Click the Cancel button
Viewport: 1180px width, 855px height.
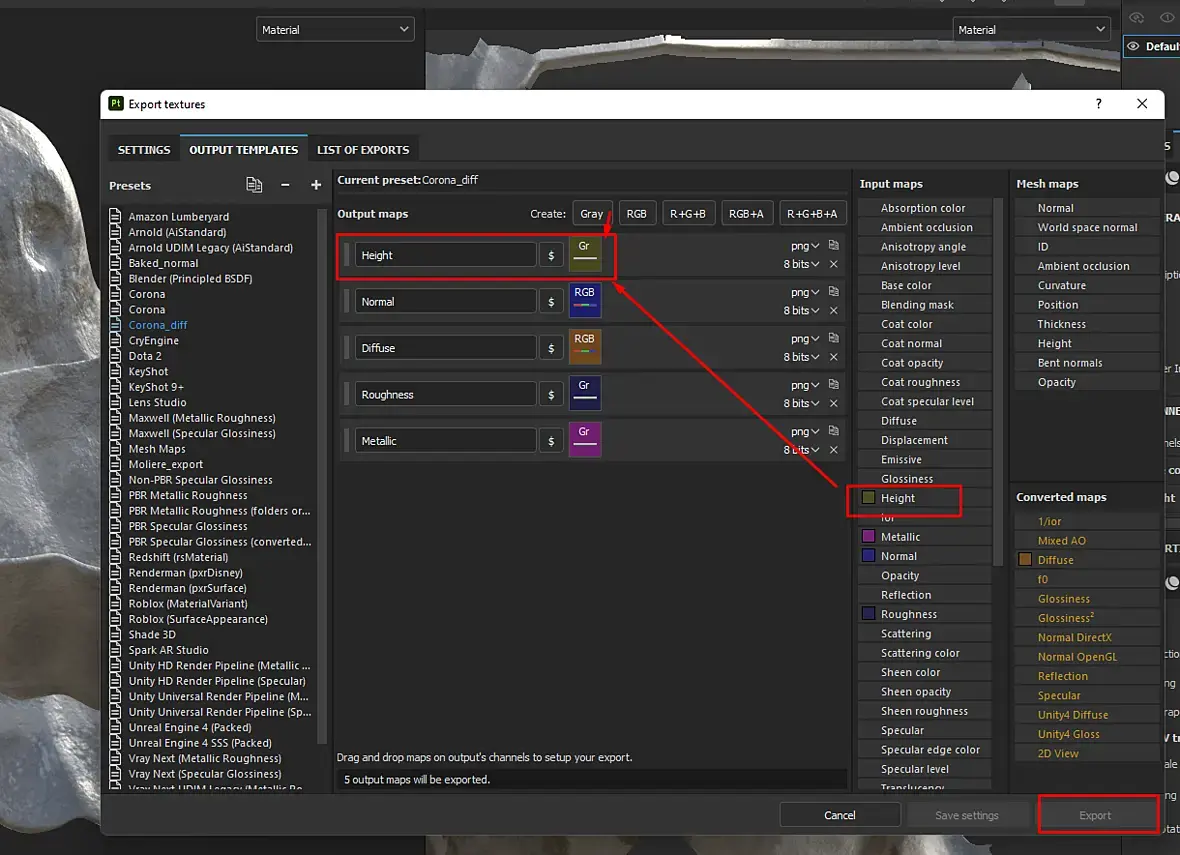pos(840,815)
